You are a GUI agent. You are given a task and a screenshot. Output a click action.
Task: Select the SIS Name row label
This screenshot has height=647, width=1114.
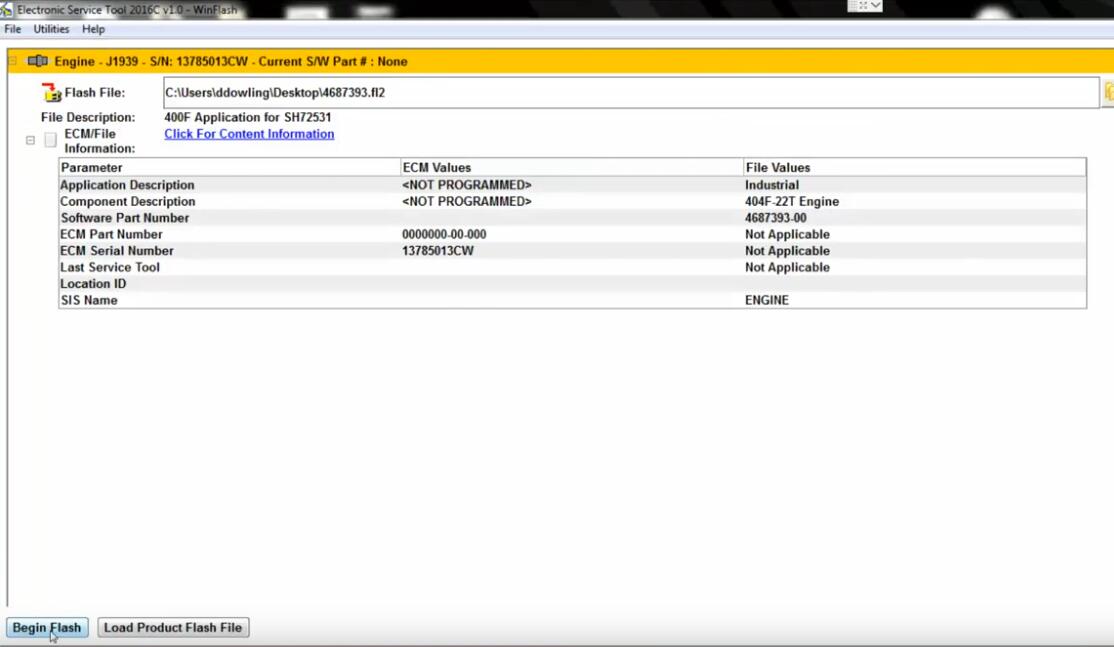[90, 300]
